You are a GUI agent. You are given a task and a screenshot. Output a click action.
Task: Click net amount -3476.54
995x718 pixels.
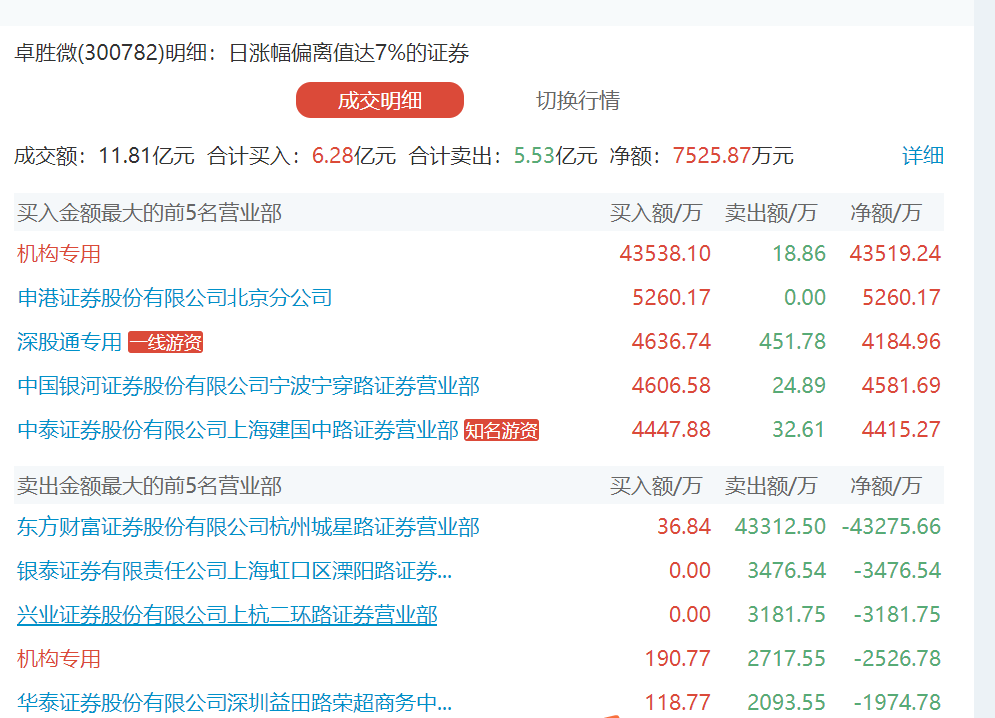pos(897,570)
